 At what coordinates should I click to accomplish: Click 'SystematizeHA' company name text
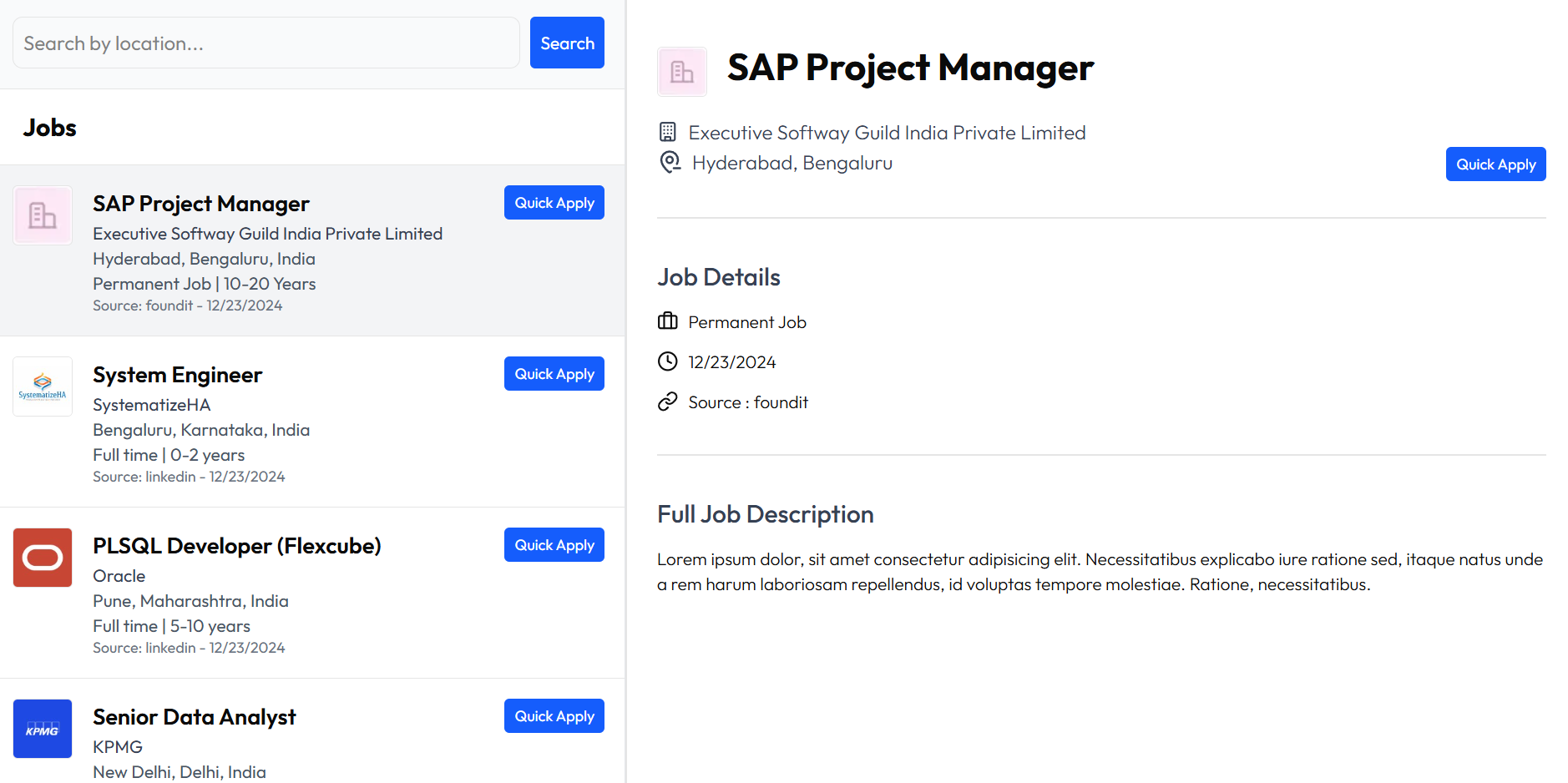click(x=152, y=405)
